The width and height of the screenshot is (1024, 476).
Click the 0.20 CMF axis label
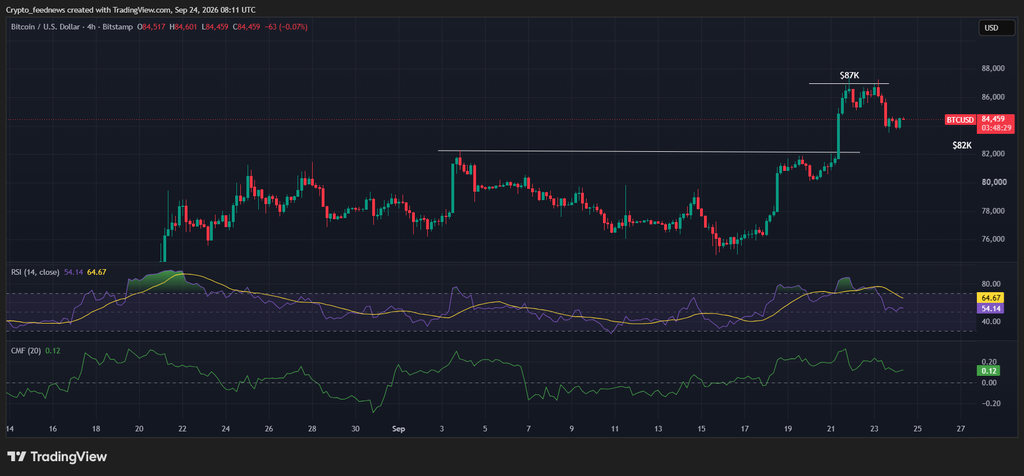point(988,362)
